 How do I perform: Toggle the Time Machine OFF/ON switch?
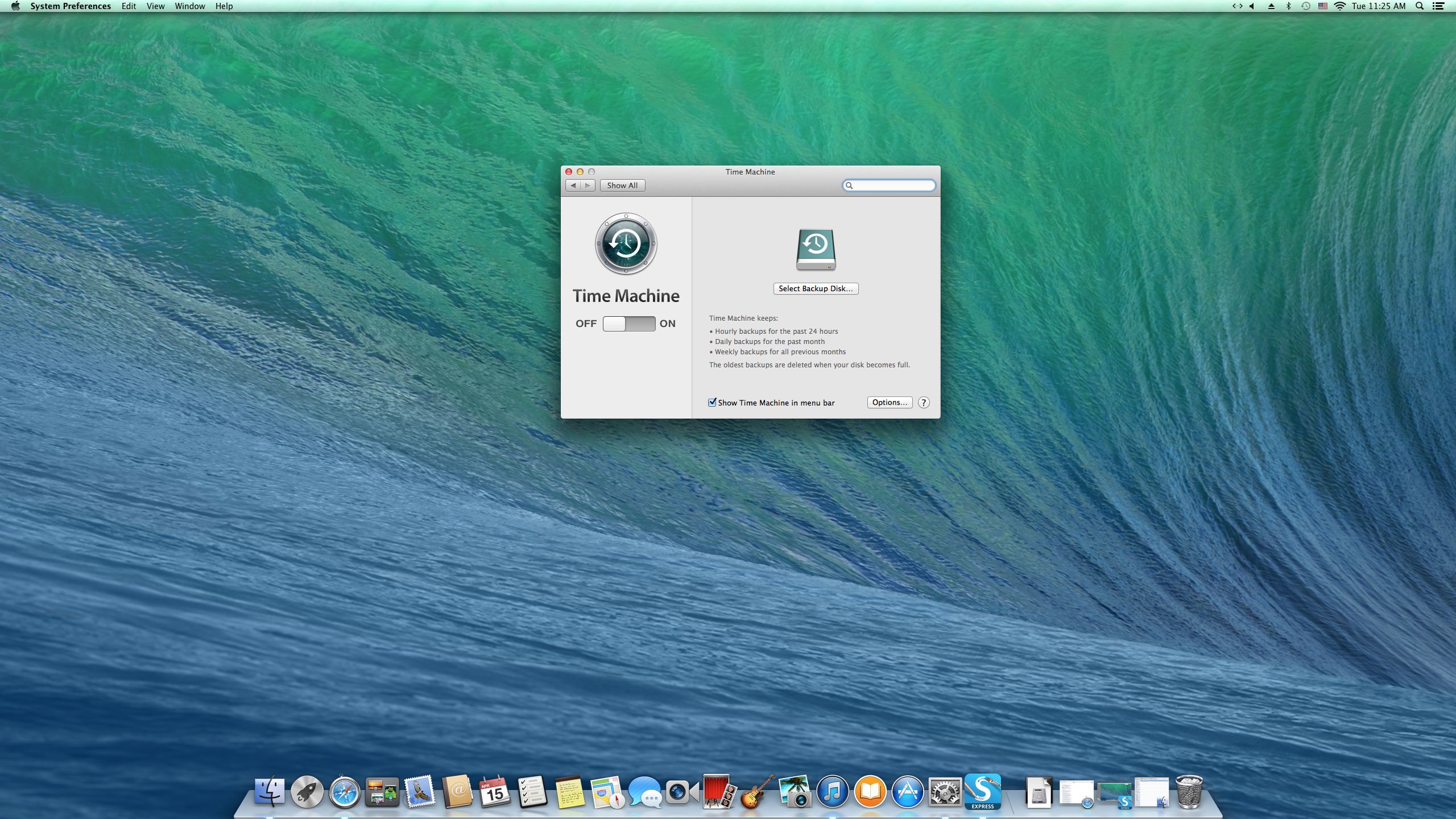coord(628,324)
